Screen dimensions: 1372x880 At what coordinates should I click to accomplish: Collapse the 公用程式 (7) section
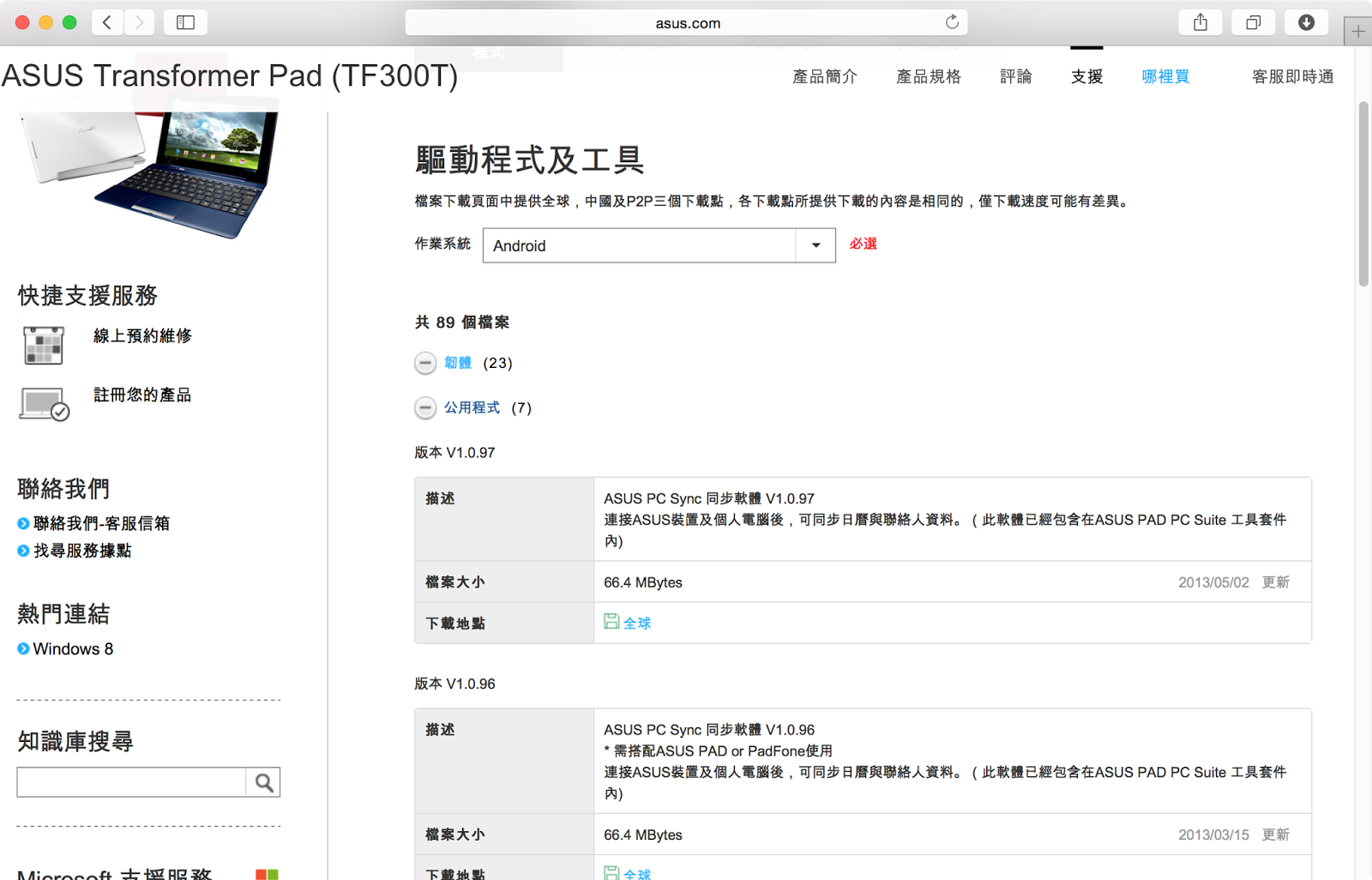[425, 407]
